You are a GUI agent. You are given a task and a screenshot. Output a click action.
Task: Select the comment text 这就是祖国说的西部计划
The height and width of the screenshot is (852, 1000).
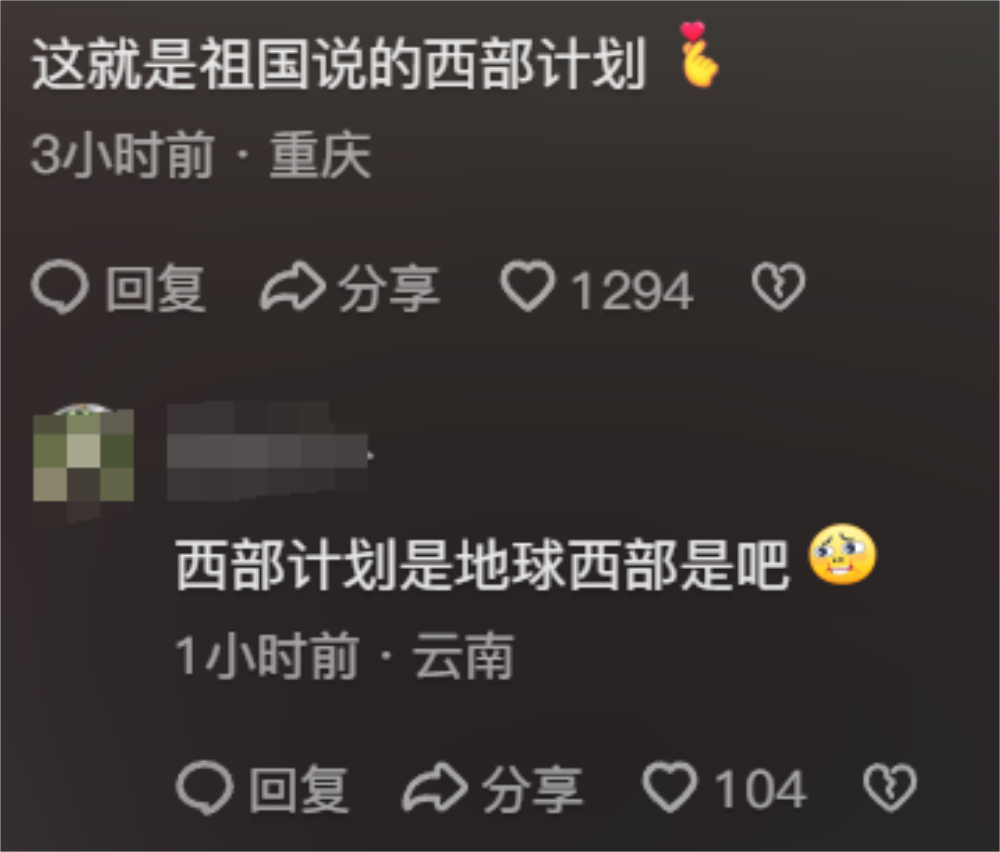point(339,64)
